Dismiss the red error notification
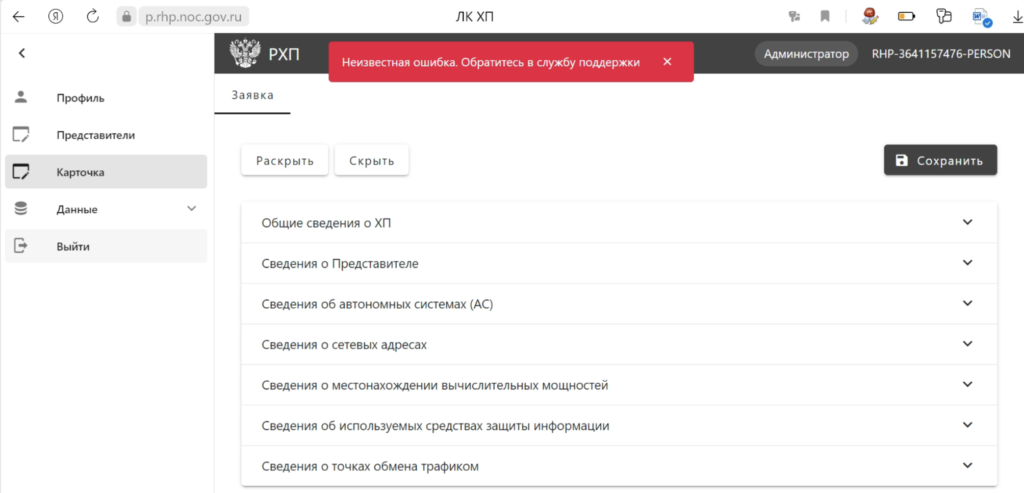Viewport: 1024px width, 493px height. (667, 62)
